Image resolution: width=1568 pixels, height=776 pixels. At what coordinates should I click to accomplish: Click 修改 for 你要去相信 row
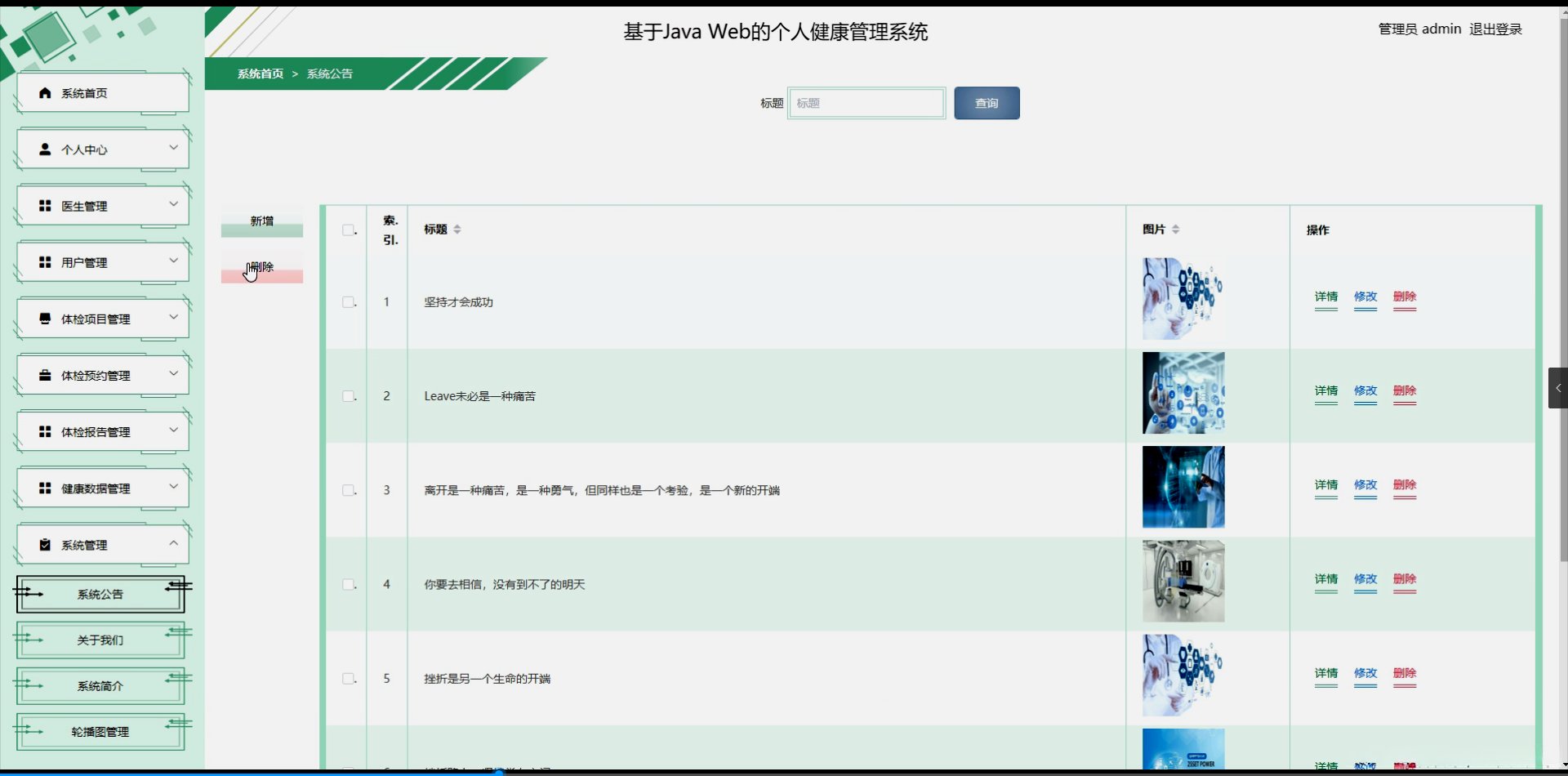pyautogui.click(x=1365, y=579)
